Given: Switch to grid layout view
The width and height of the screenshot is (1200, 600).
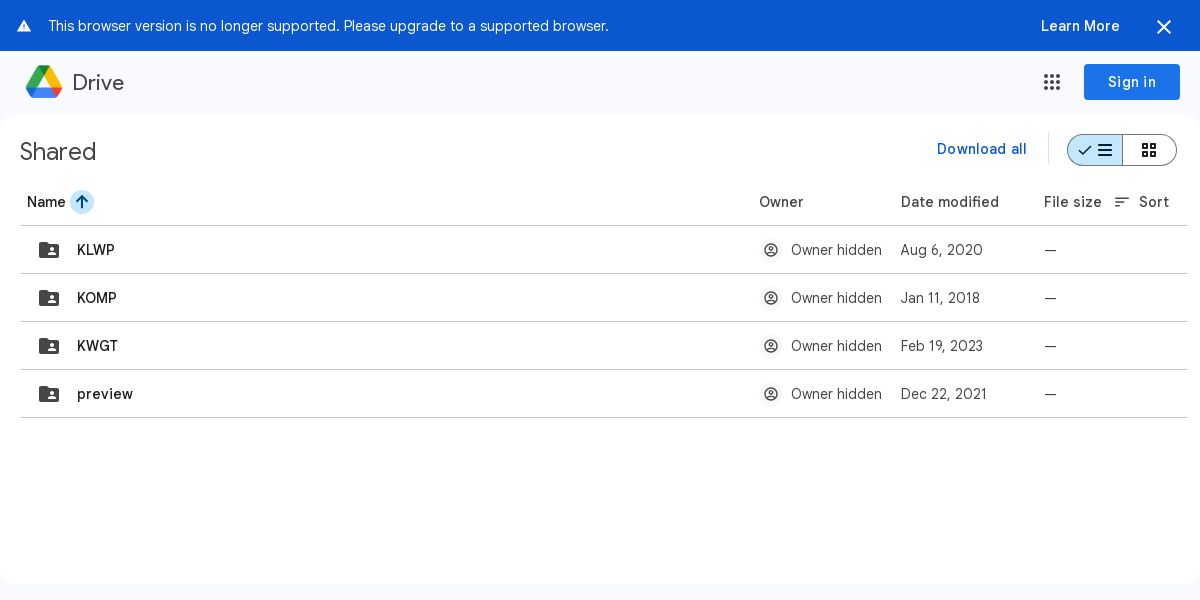Looking at the screenshot, I should (x=1149, y=150).
